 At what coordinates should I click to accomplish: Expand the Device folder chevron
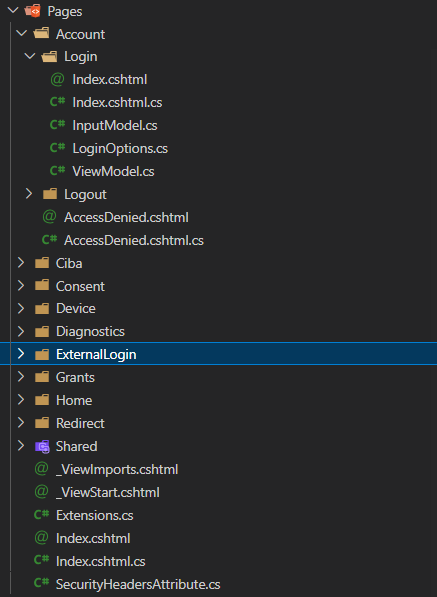21,308
